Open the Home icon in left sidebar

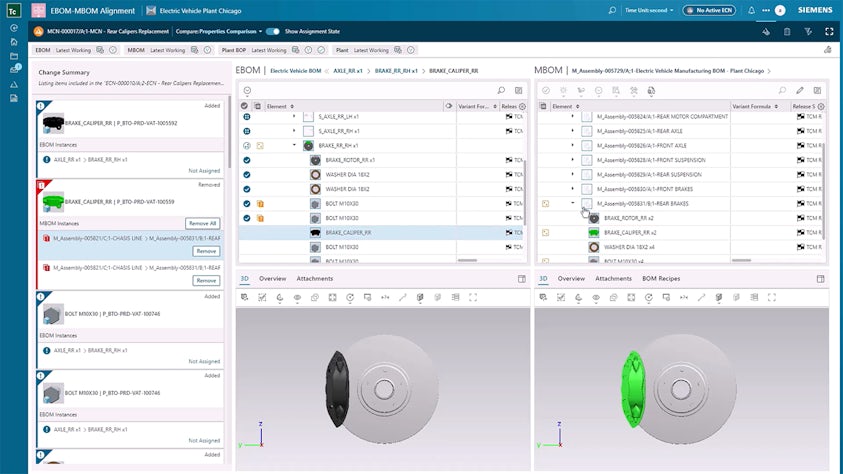[x=14, y=42]
